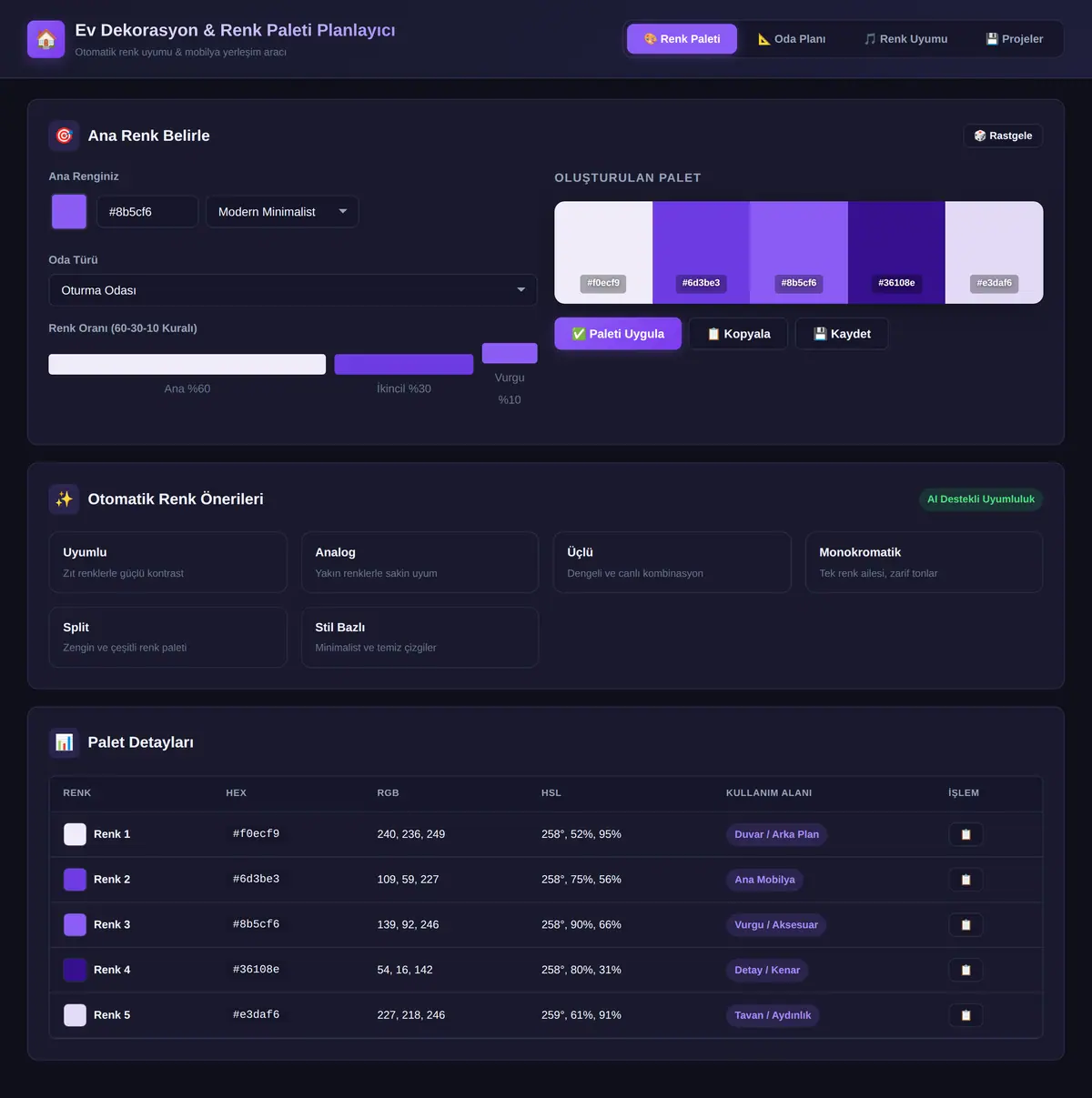Click the Tavan / Aydınlık usage tag
Screen dimensions: 1092x1098
coord(773,1015)
